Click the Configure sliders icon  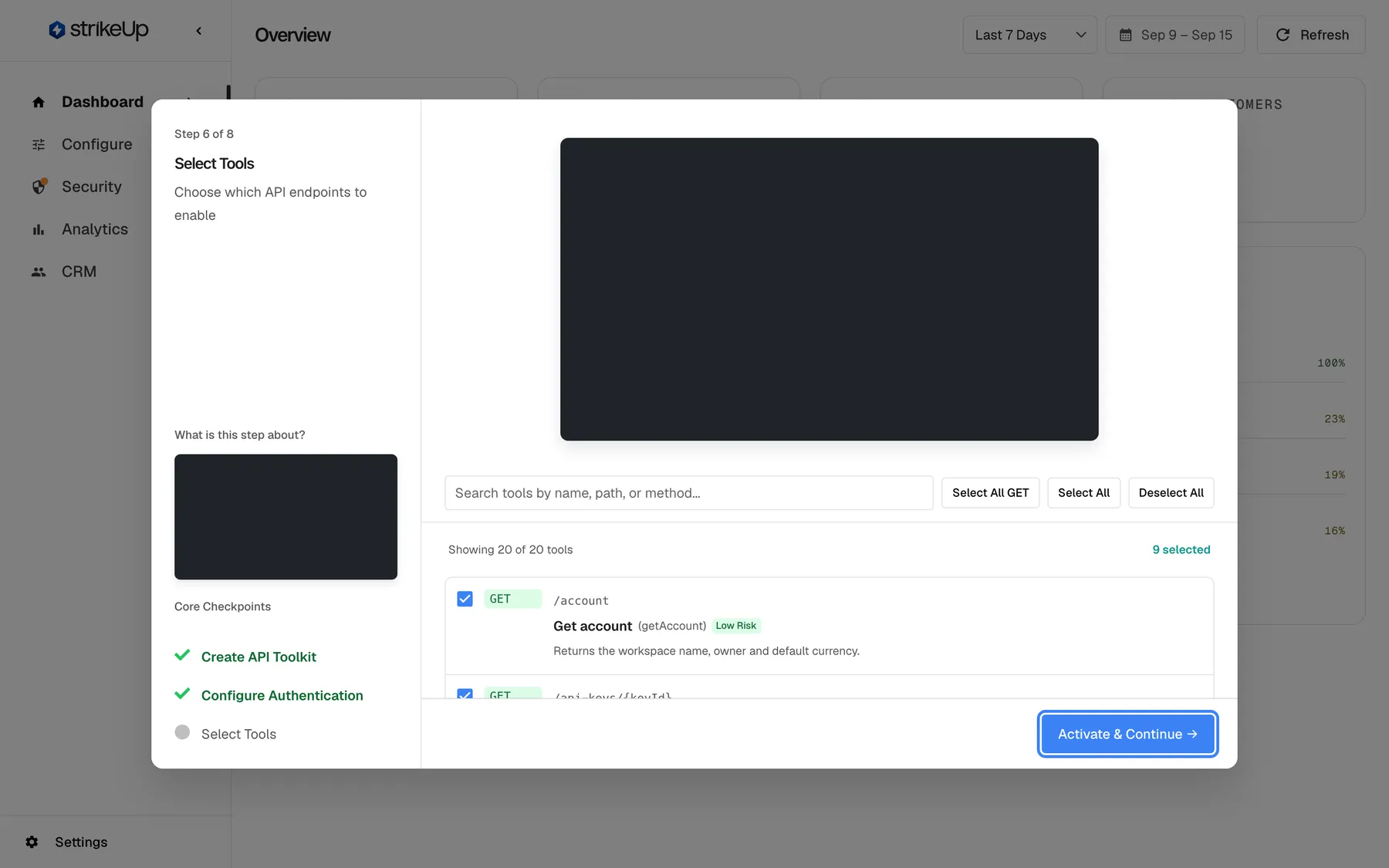point(39,144)
